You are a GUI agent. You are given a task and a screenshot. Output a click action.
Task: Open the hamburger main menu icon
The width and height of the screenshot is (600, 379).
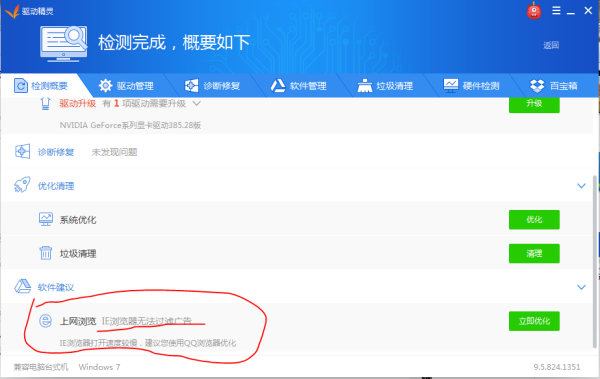(556, 10)
